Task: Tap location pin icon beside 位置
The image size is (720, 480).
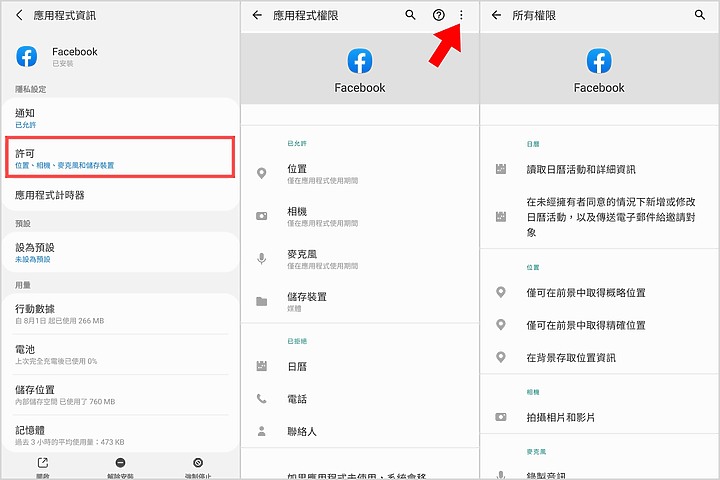Action: [x=262, y=173]
